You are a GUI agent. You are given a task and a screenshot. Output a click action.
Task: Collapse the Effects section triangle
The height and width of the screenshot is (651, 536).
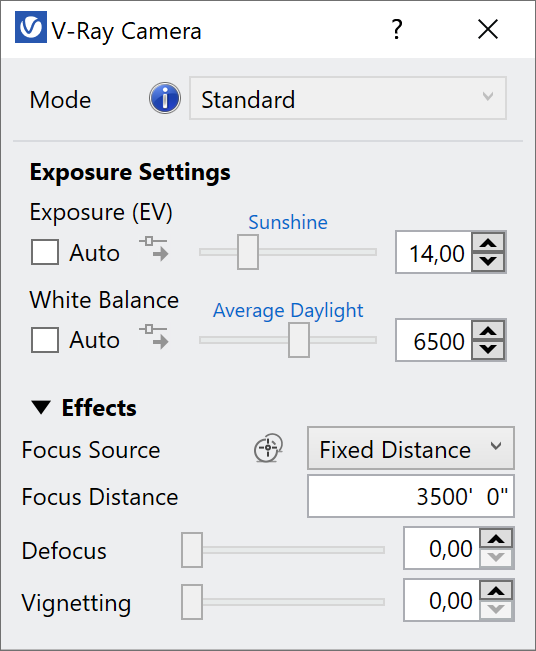point(41,407)
